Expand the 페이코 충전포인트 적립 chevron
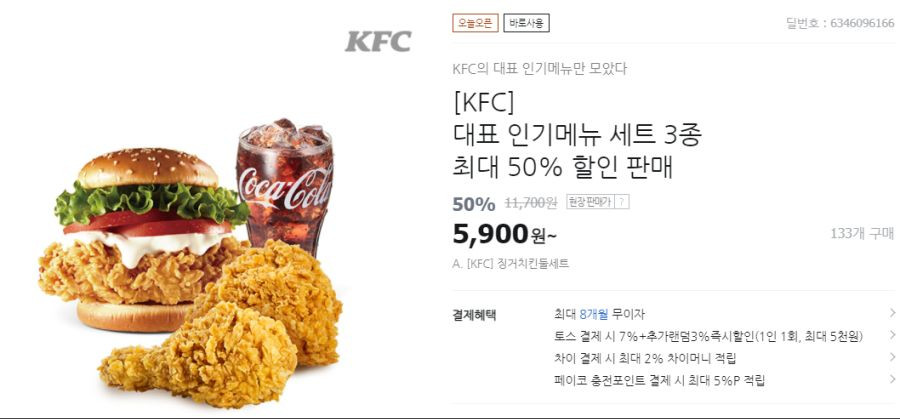Viewport: 900px width, 419px height. (893, 379)
